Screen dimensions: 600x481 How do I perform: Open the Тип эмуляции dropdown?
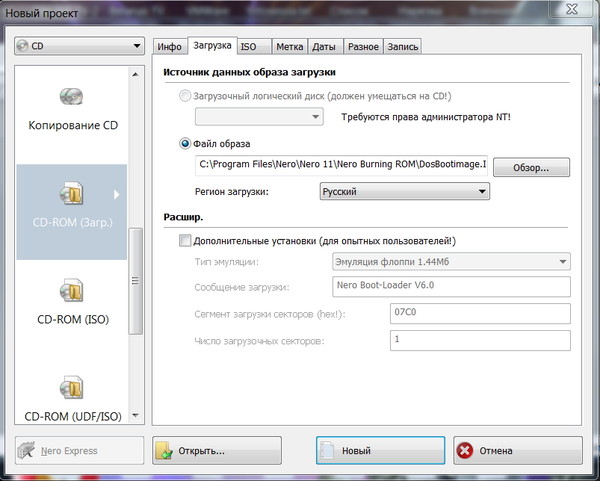pos(451,262)
